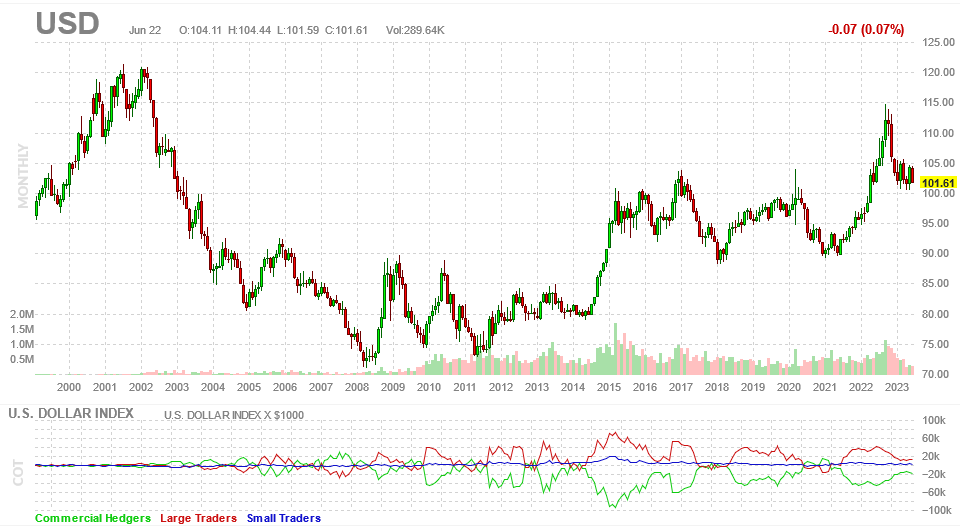960x529 pixels.
Task: Click the 2023 year label on the time axis
Action: (x=897, y=387)
